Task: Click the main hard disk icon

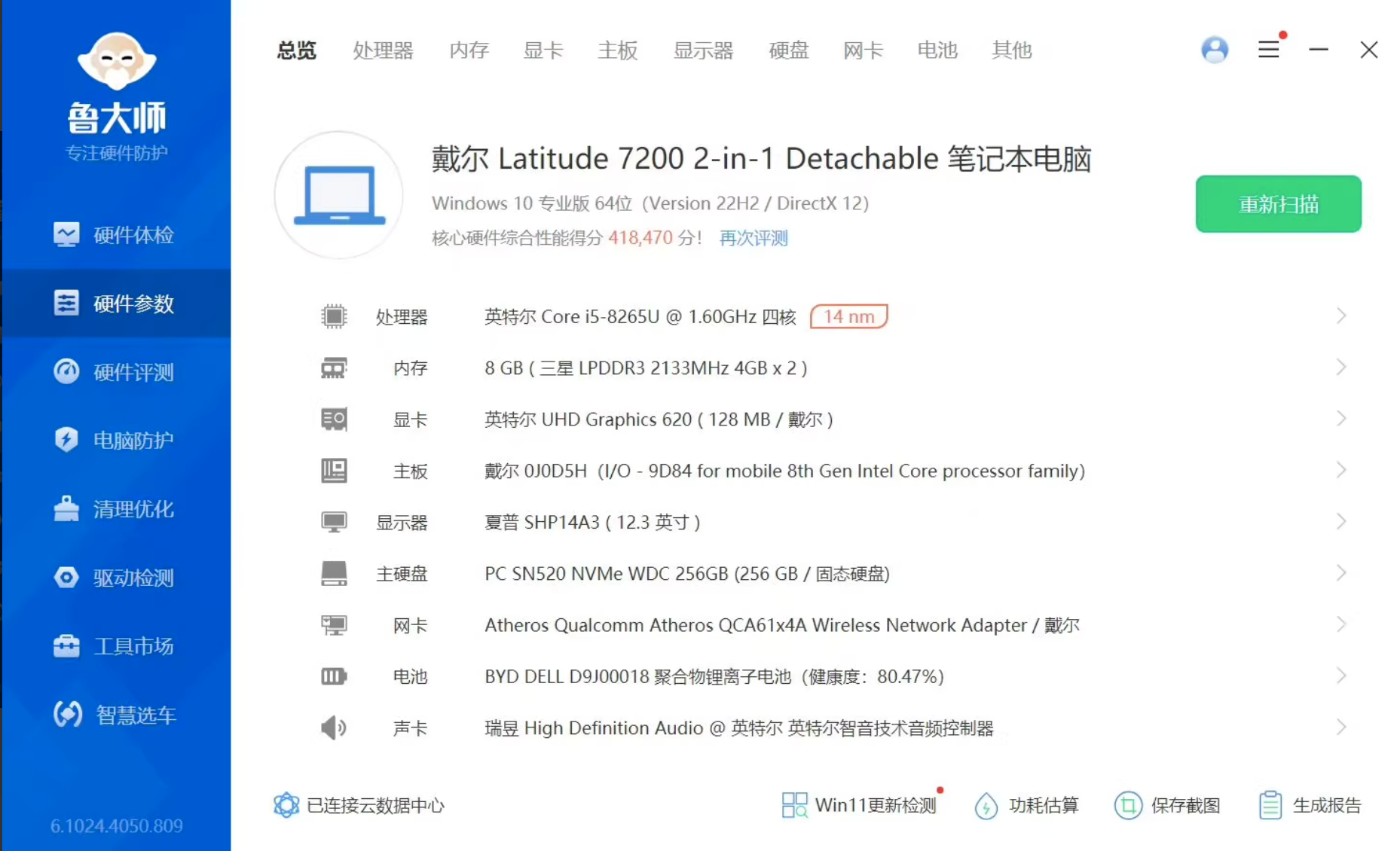Action: point(334,573)
